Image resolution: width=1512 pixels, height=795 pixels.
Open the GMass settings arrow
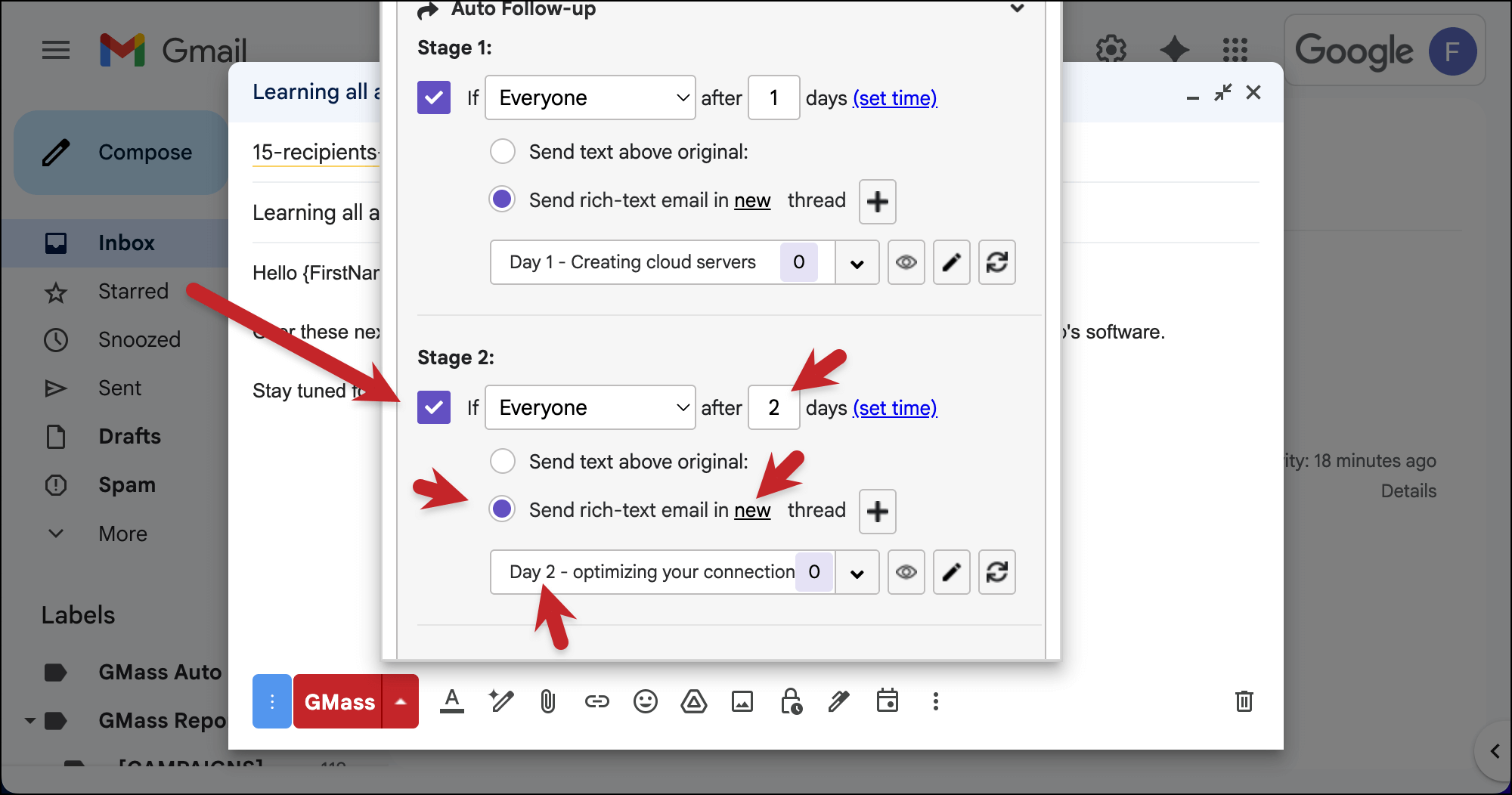tap(401, 702)
